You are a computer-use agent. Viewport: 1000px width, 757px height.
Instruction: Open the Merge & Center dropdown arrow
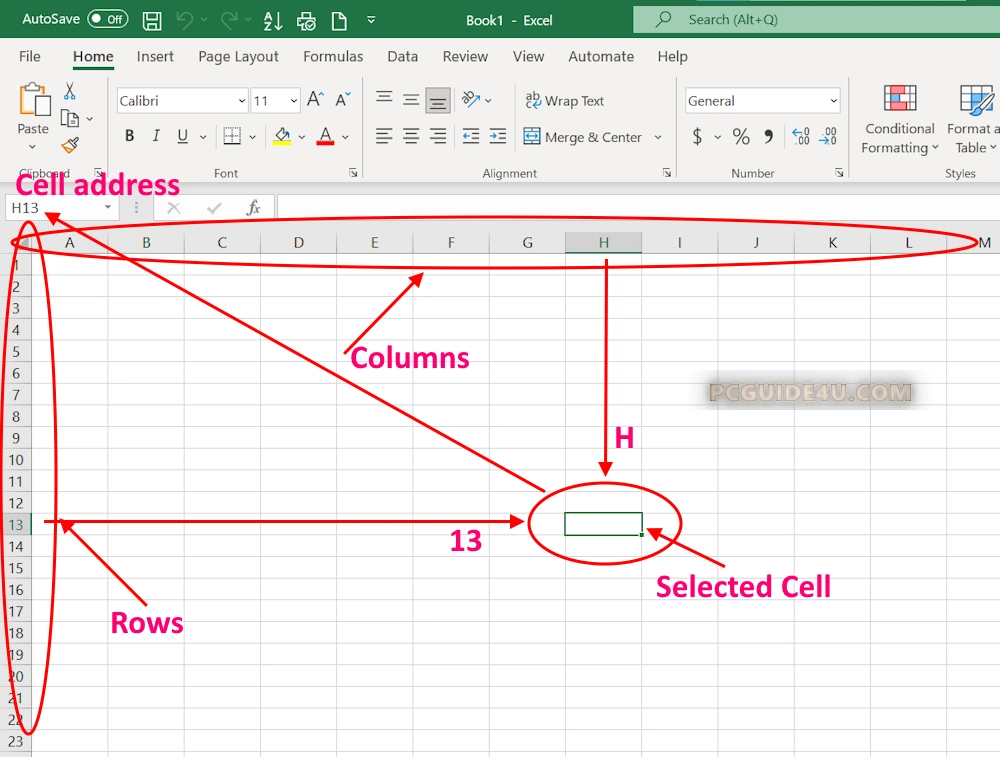click(658, 137)
